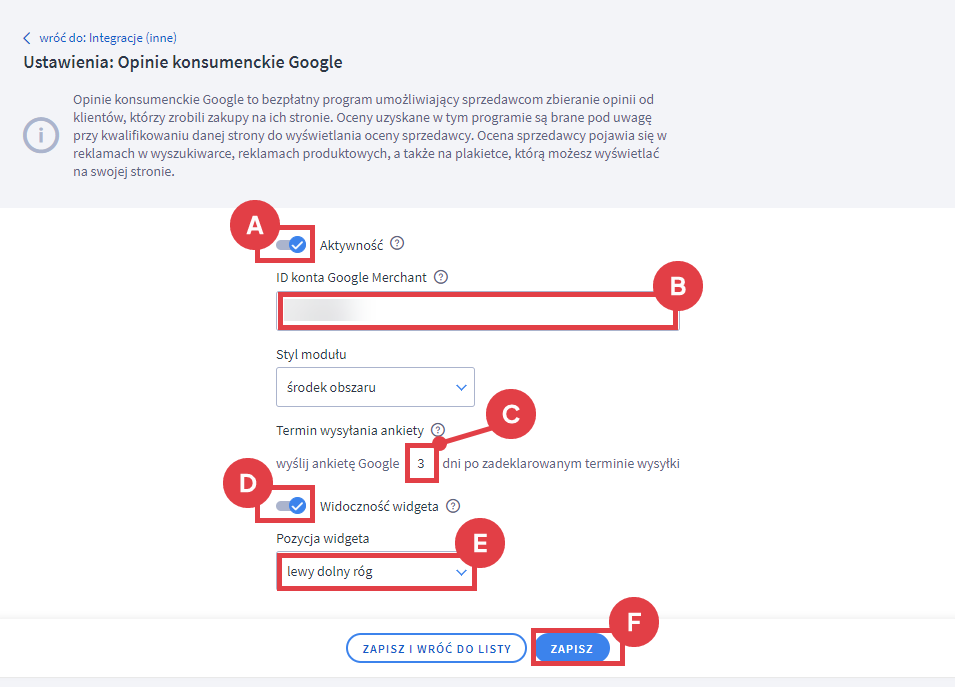Turn off the Widoczność widgeta switch
This screenshot has height=687, width=955.
coord(291,506)
